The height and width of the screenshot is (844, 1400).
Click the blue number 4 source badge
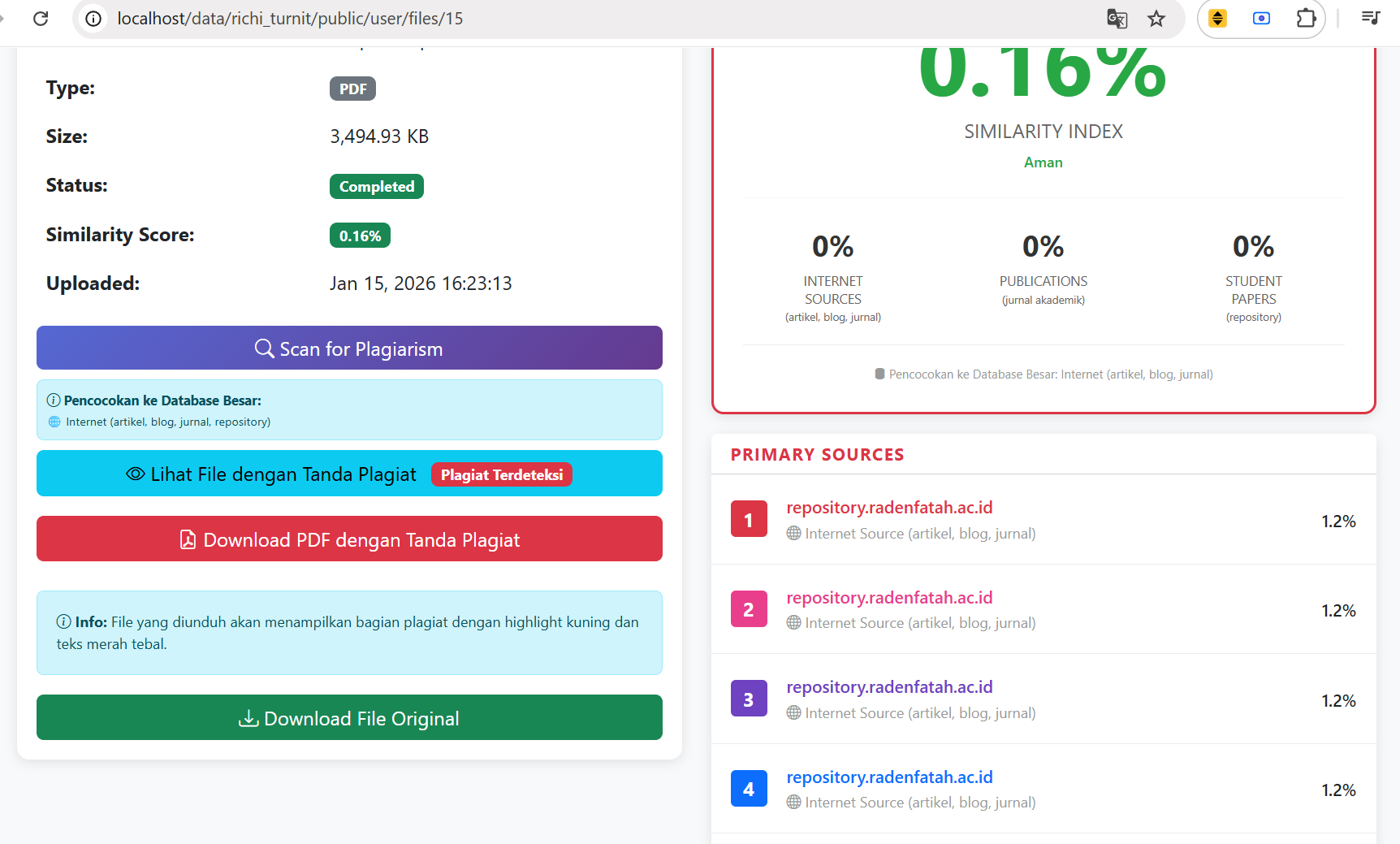(x=748, y=789)
